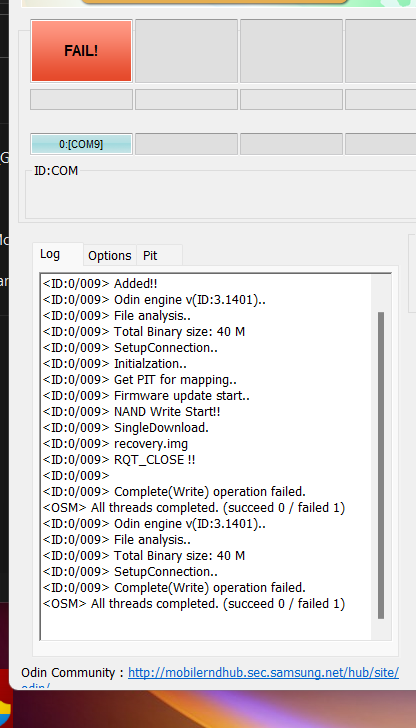Open the Odin Community samsung.net link
This screenshot has height=728, width=416.
click(263, 673)
